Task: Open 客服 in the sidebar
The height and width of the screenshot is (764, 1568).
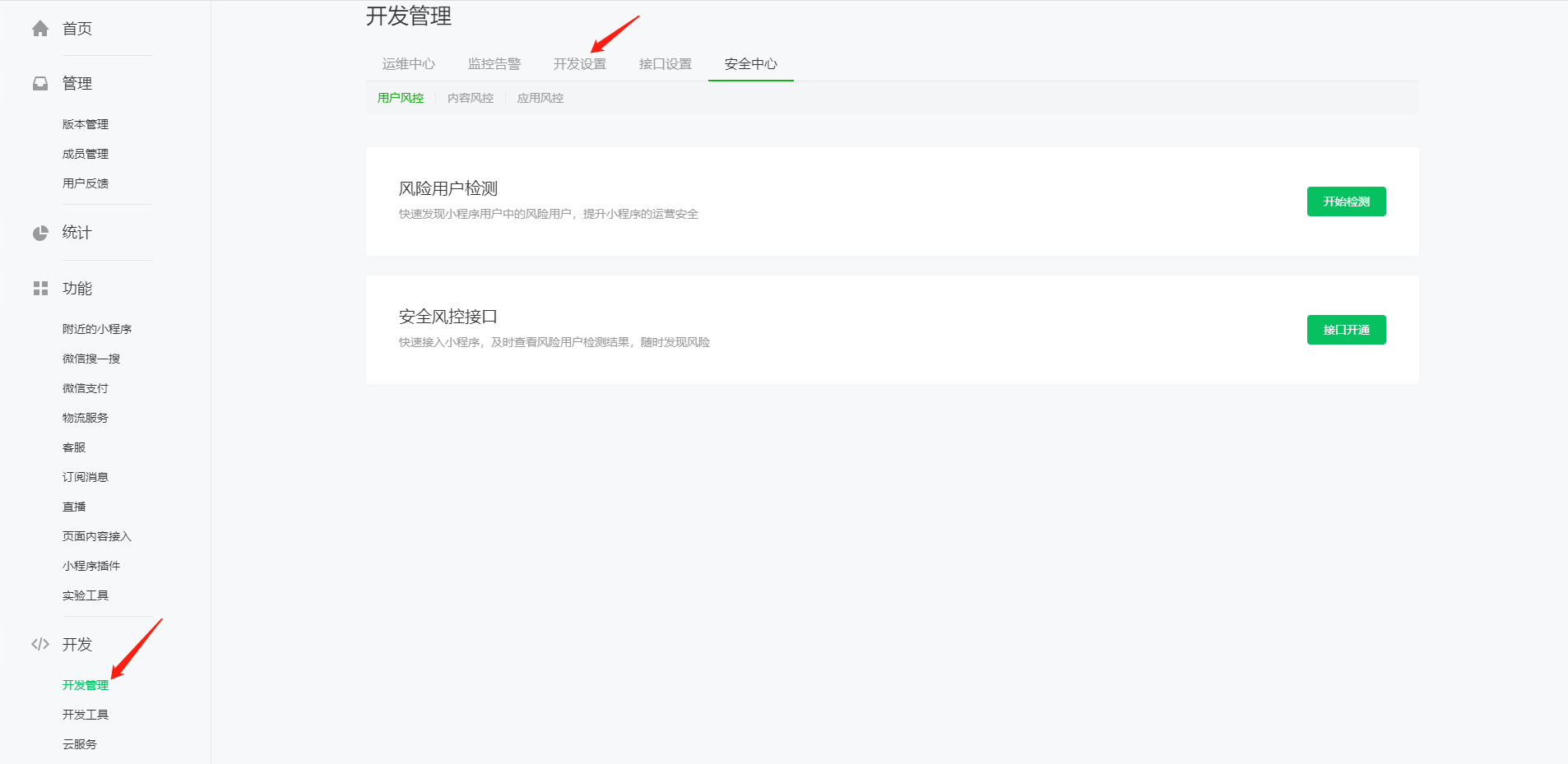Action: pyautogui.click(x=74, y=447)
